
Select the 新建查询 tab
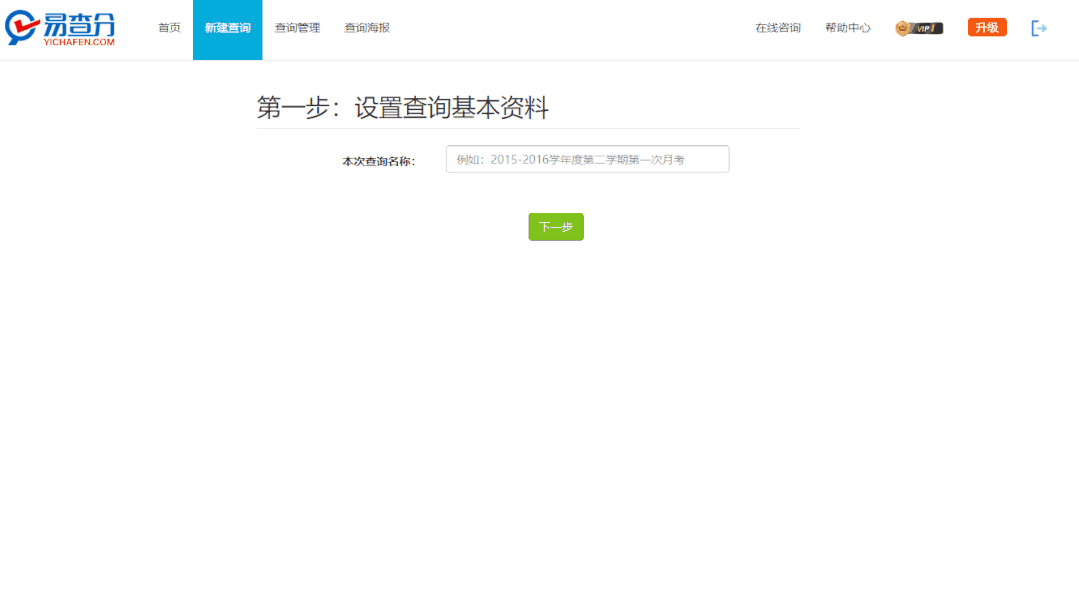(x=228, y=30)
